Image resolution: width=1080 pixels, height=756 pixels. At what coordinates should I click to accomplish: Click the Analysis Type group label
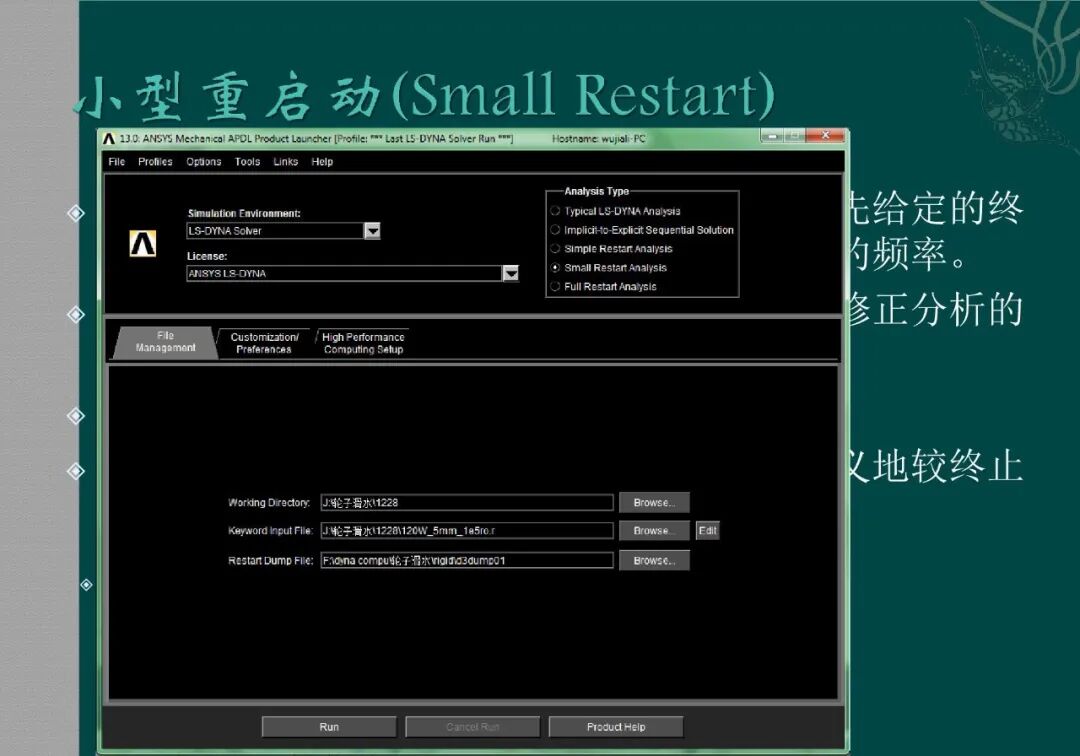(596, 191)
